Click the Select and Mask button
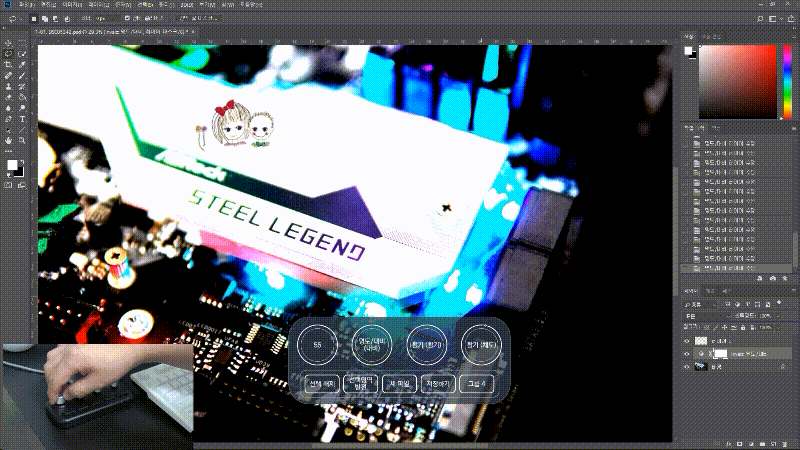Viewport: 800px width, 450px height. (198, 18)
